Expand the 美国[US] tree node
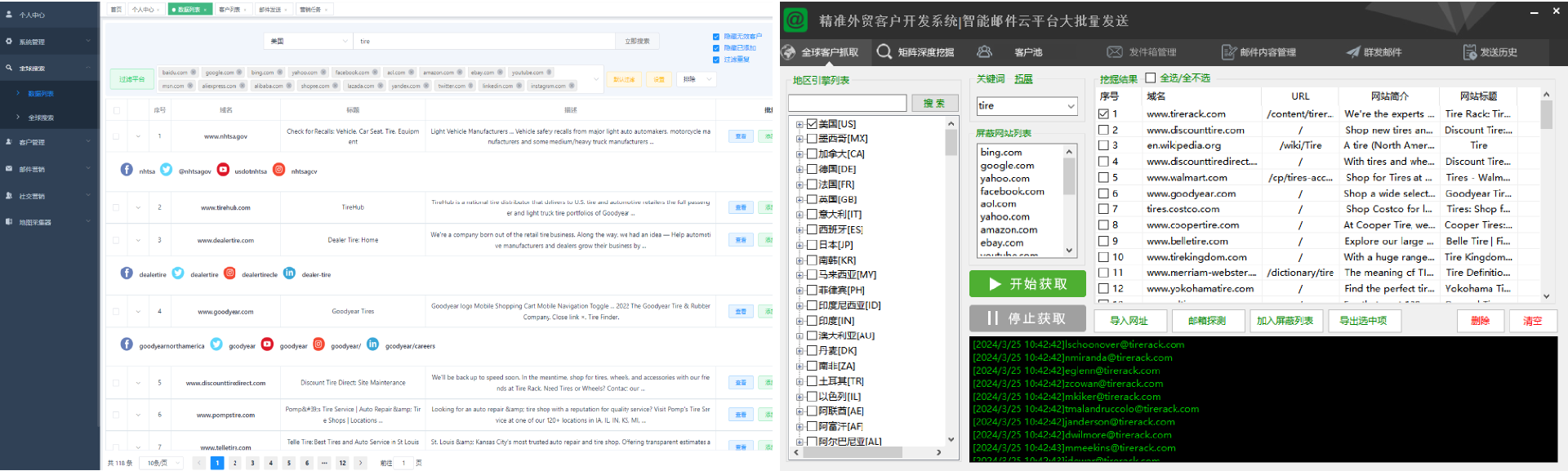Viewport: 1568px width, 471px height. [800, 124]
